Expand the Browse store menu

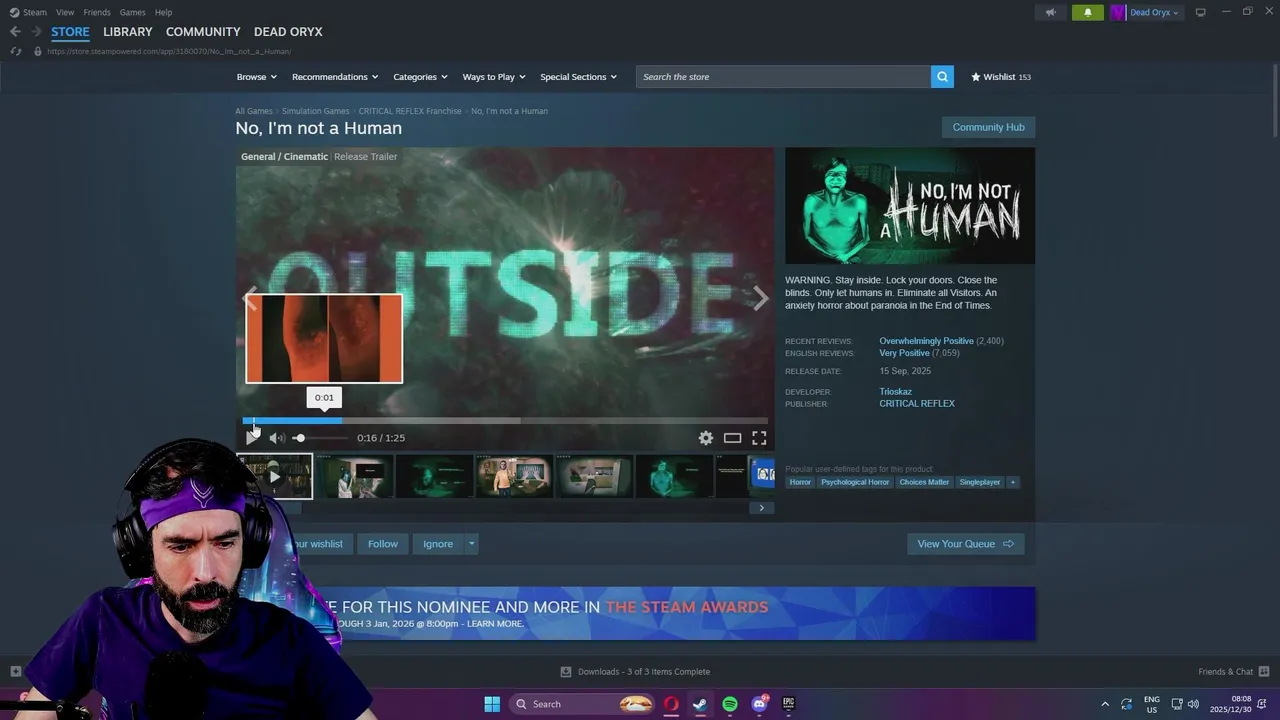[256, 77]
